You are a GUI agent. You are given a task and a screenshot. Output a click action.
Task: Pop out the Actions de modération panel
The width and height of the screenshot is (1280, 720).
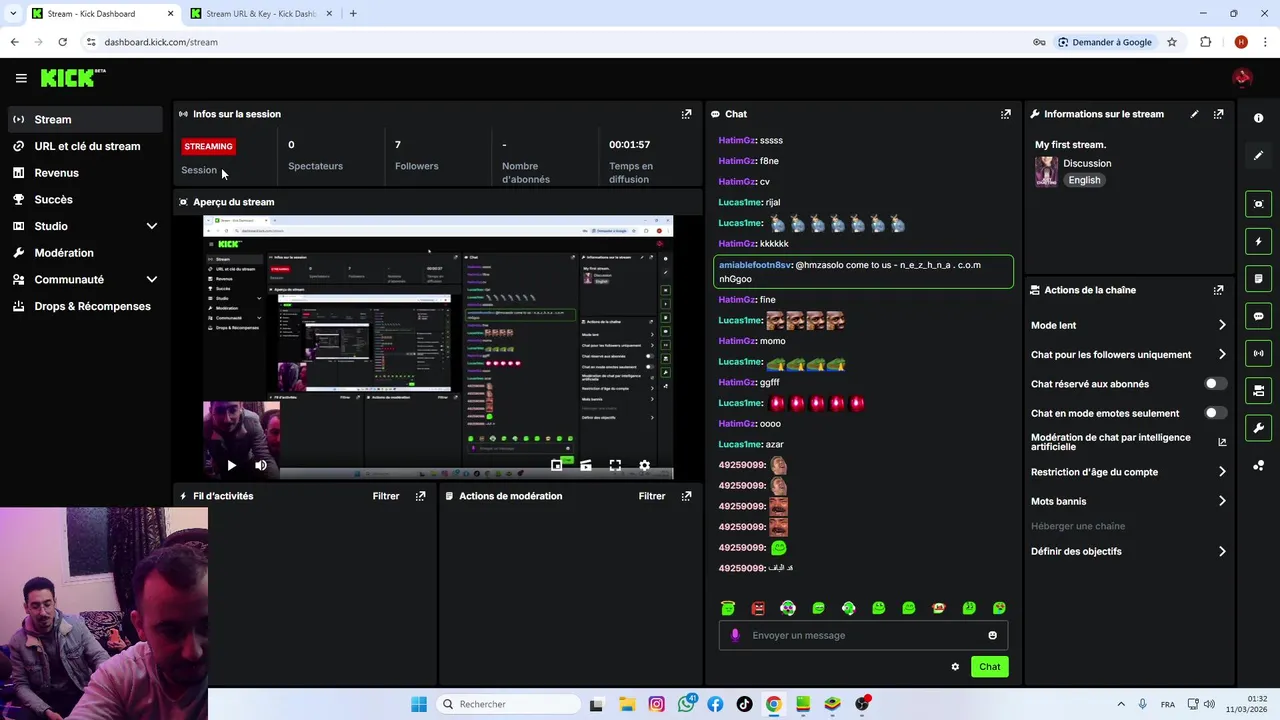tap(686, 496)
